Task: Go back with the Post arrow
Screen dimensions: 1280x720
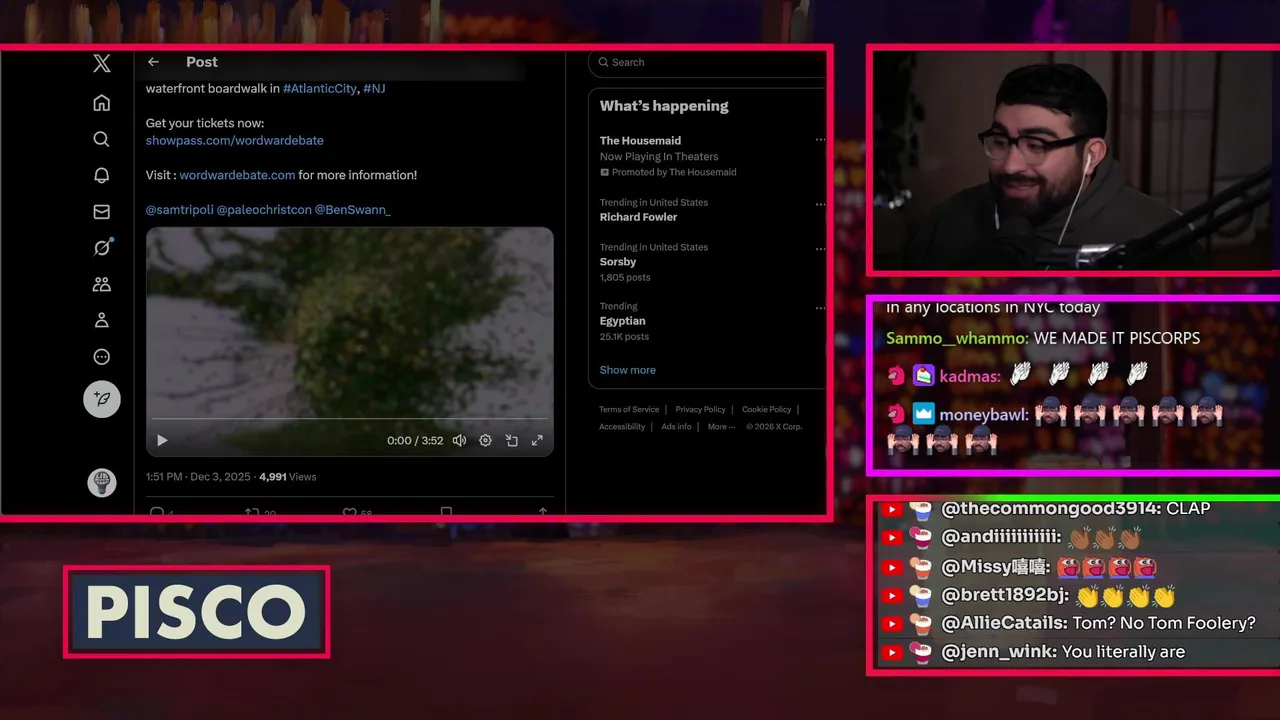Action: point(153,62)
